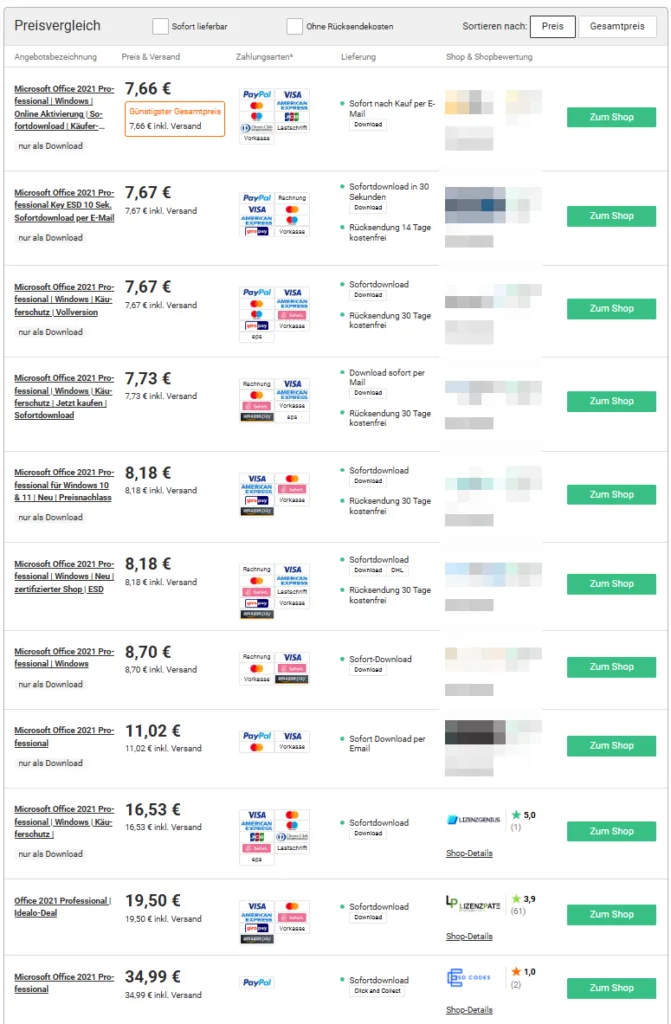Sort offers by 'Gesamtpreis'

[x=617, y=26]
